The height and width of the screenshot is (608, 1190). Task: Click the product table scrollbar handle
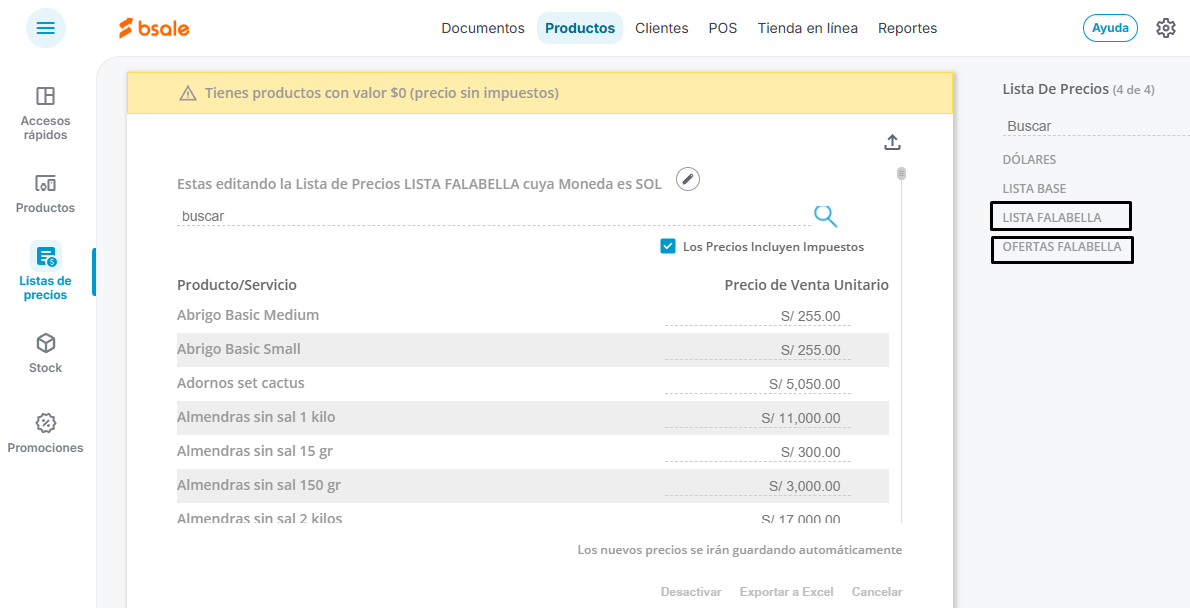click(x=901, y=174)
